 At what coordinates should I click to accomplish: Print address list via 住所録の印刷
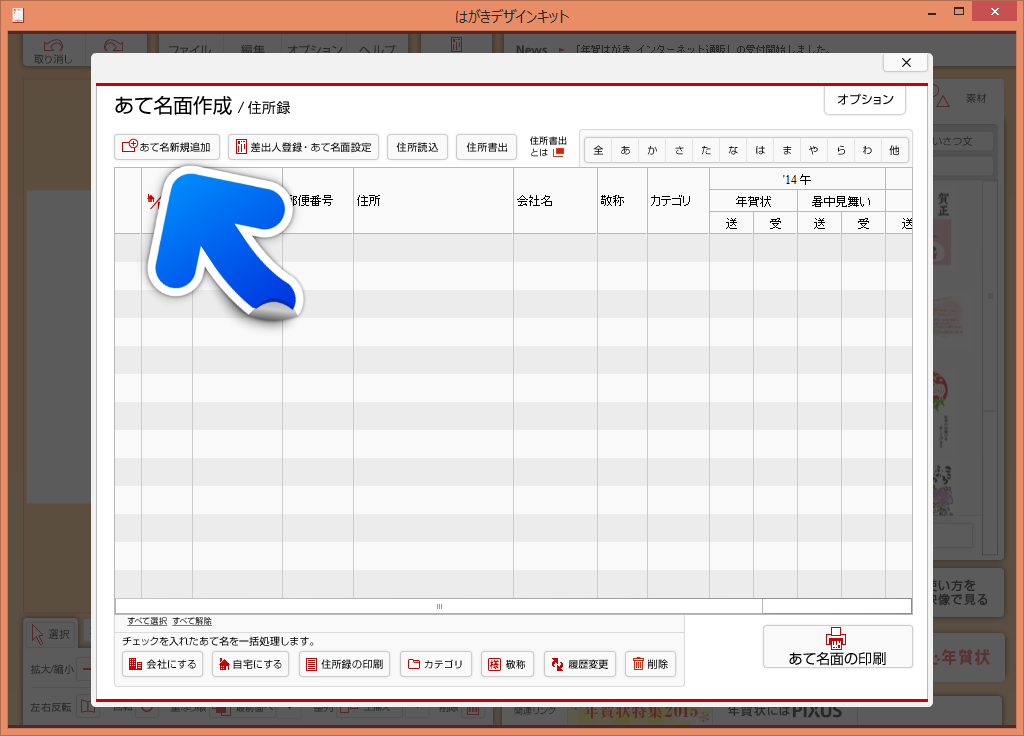(x=344, y=664)
